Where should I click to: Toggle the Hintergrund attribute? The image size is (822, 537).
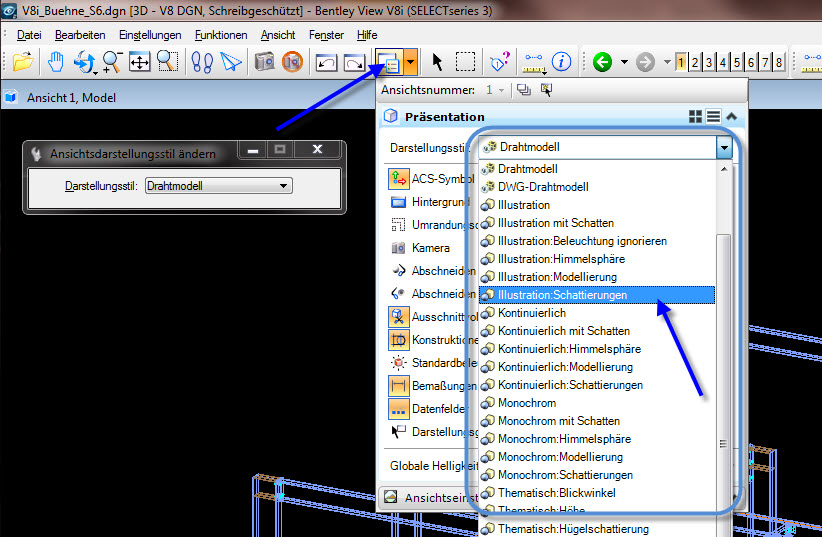pos(398,202)
